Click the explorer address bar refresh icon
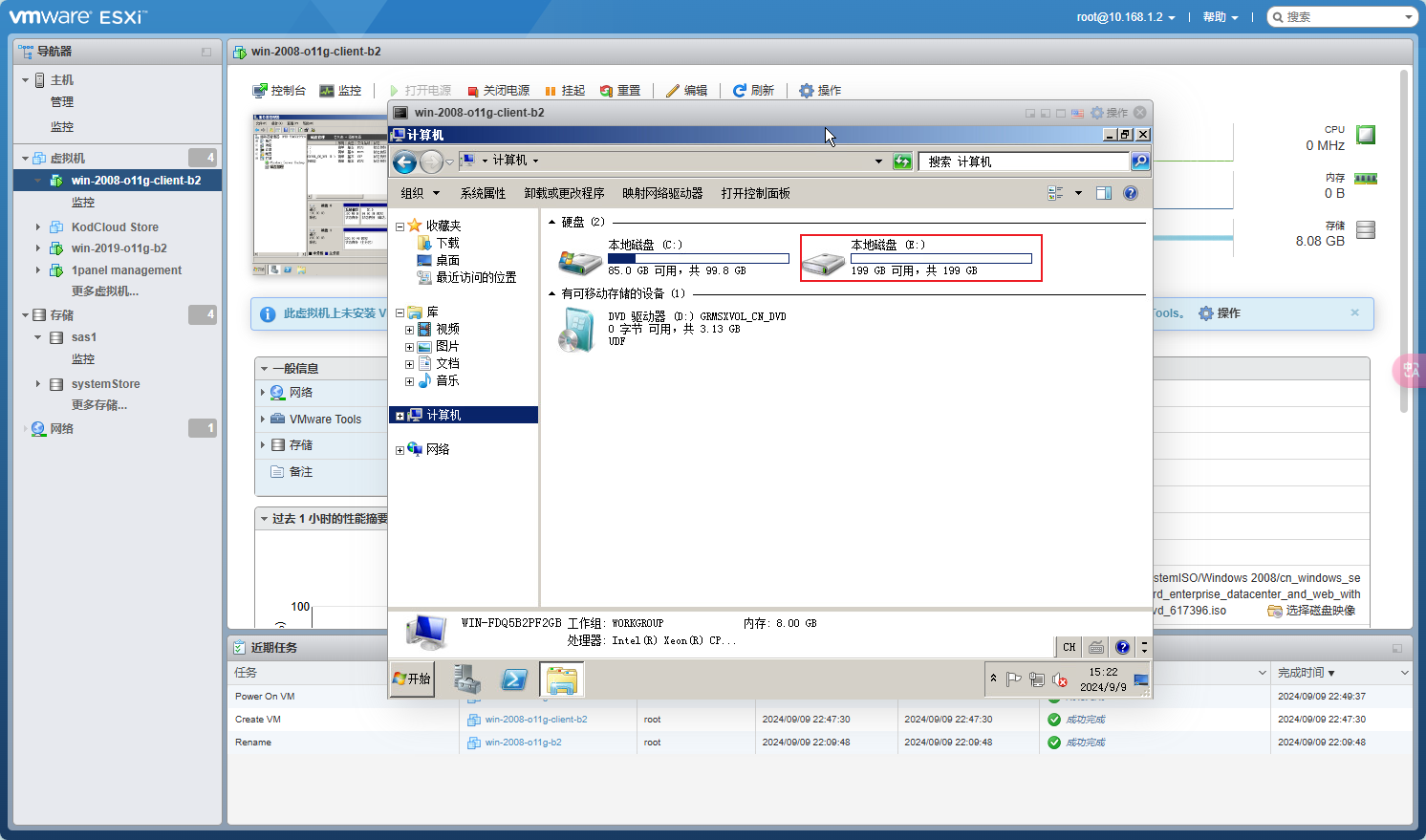The width and height of the screenshot is (1426, 840). 902,162
